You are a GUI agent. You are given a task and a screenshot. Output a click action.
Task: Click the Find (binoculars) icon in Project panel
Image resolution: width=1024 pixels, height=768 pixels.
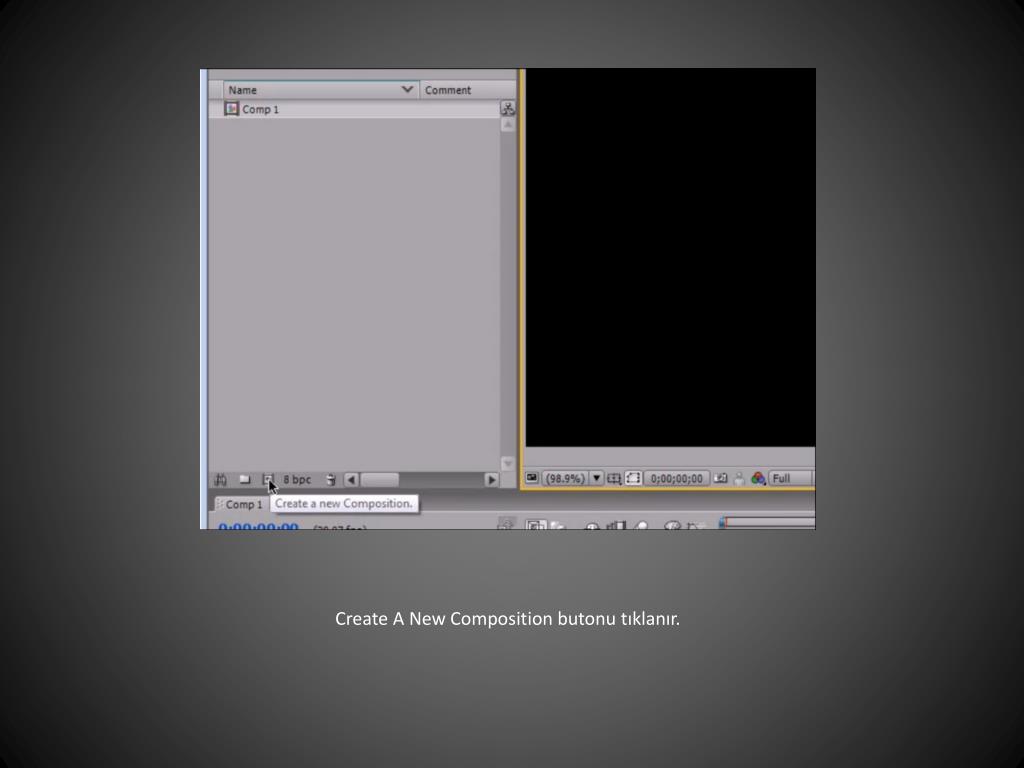pyautogui.click(x=221, y=480)
